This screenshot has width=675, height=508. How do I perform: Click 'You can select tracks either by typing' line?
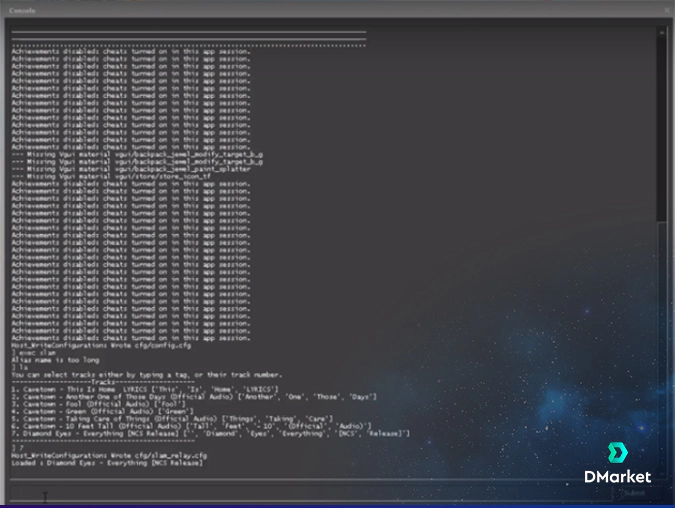pyautogui.click(x=147, y=375)
